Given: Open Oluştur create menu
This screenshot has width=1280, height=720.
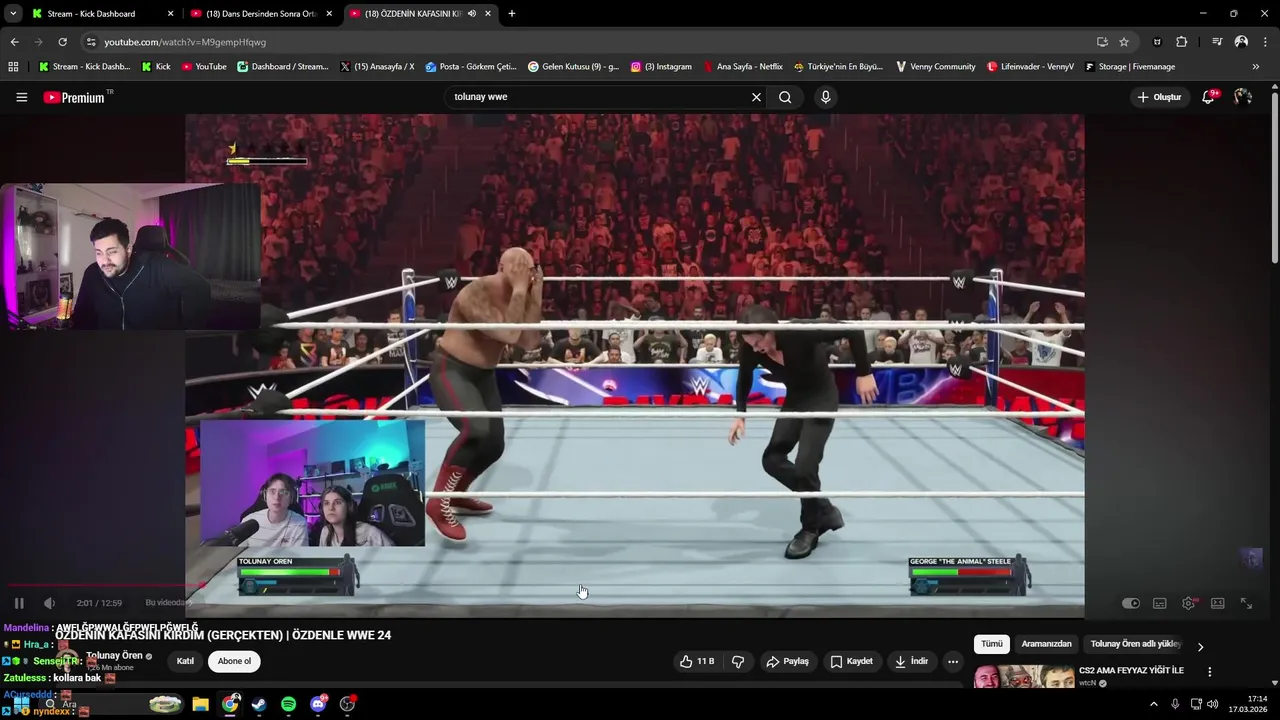Looking at the screenshot, I should tap(1160, 97).
